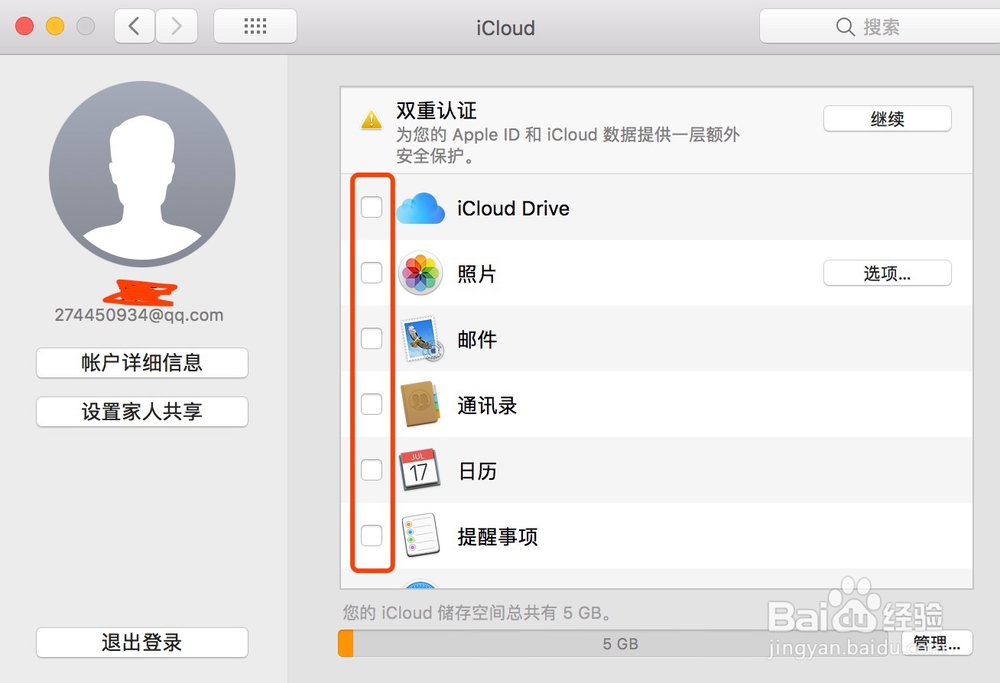
Task: Close the iCloud preferences window
Action: click(x=25, y=26)
